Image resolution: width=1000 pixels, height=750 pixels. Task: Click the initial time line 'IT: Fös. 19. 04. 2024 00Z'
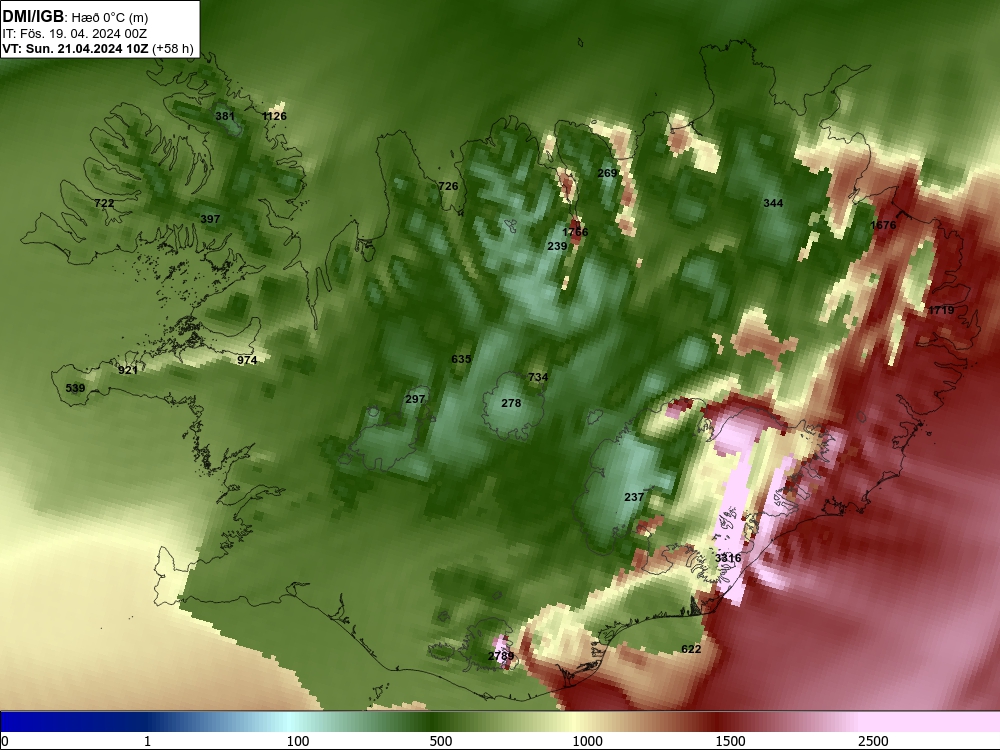75,33
